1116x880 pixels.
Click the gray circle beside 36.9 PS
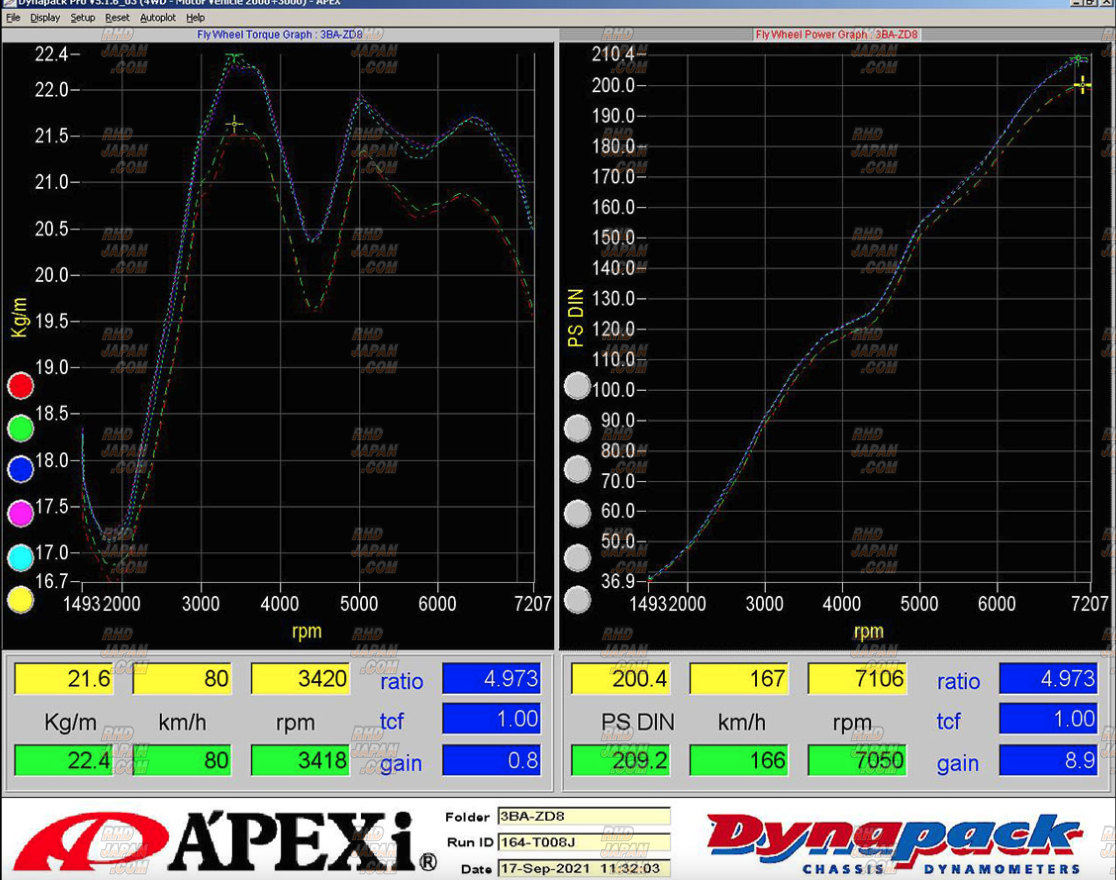(x=577, y=599)
